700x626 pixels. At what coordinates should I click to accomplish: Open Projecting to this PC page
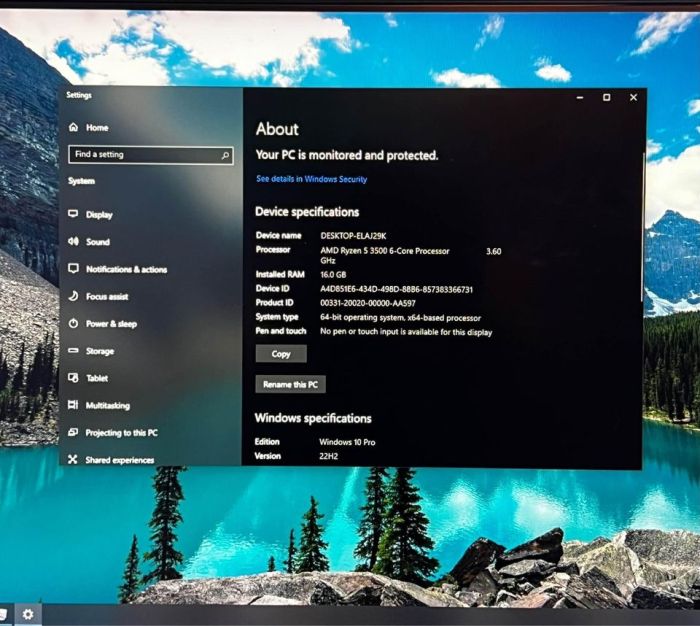point(121,433)
